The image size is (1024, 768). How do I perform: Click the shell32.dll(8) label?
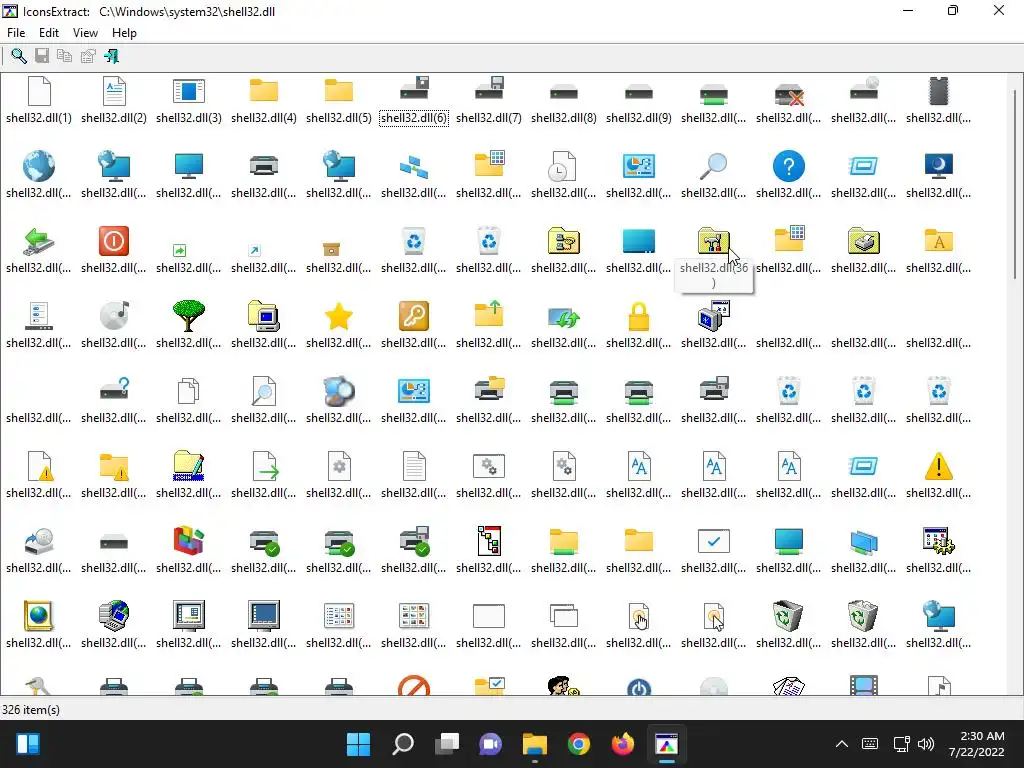click(x=564, y=118)
